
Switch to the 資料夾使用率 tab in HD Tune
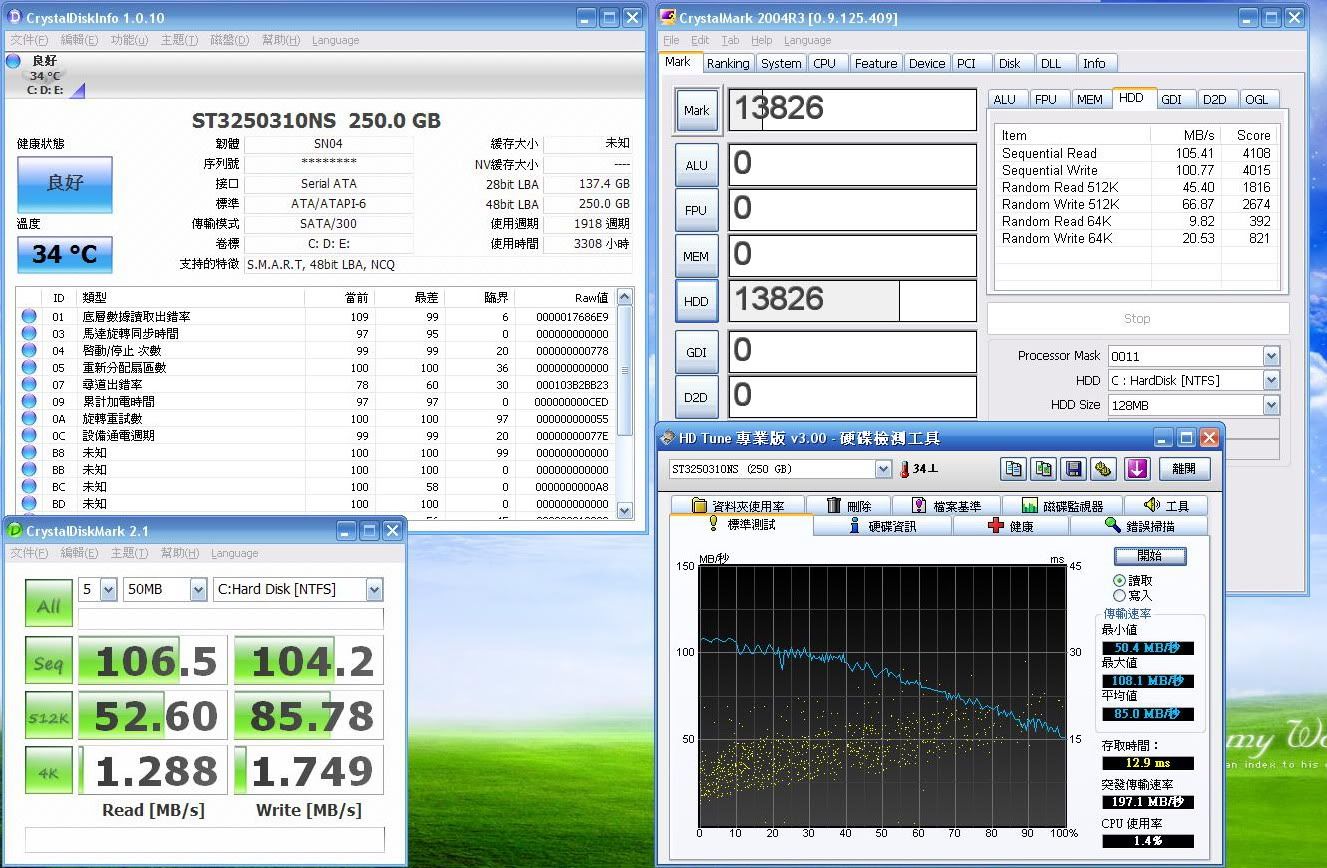[738, 505]
